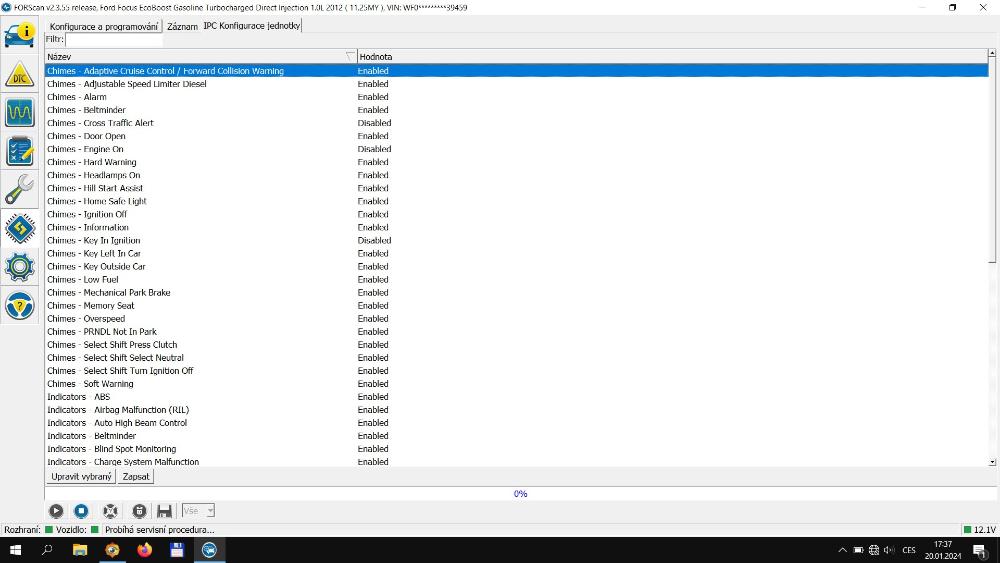1000x563 pixels.
Task: Click the scrollbar down arrow of list
Action: tap(992, 462)
